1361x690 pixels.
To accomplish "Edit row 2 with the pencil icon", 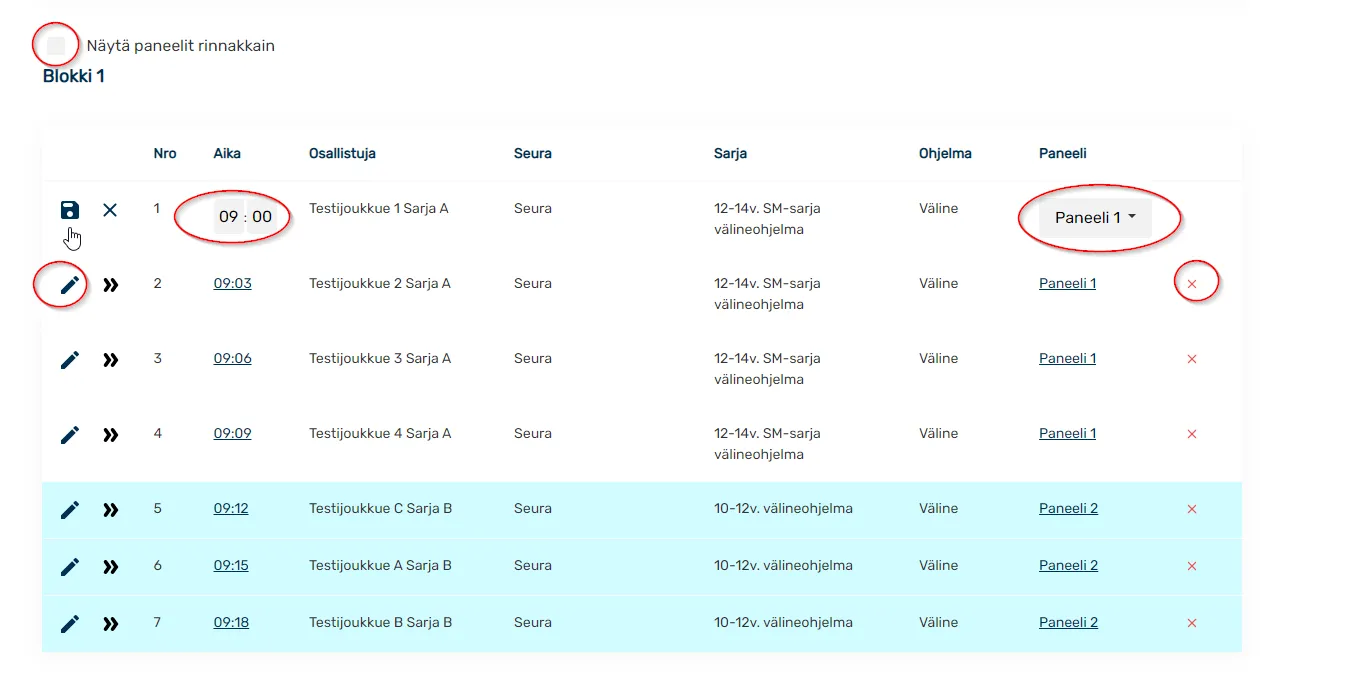I will tap(70, 285).
